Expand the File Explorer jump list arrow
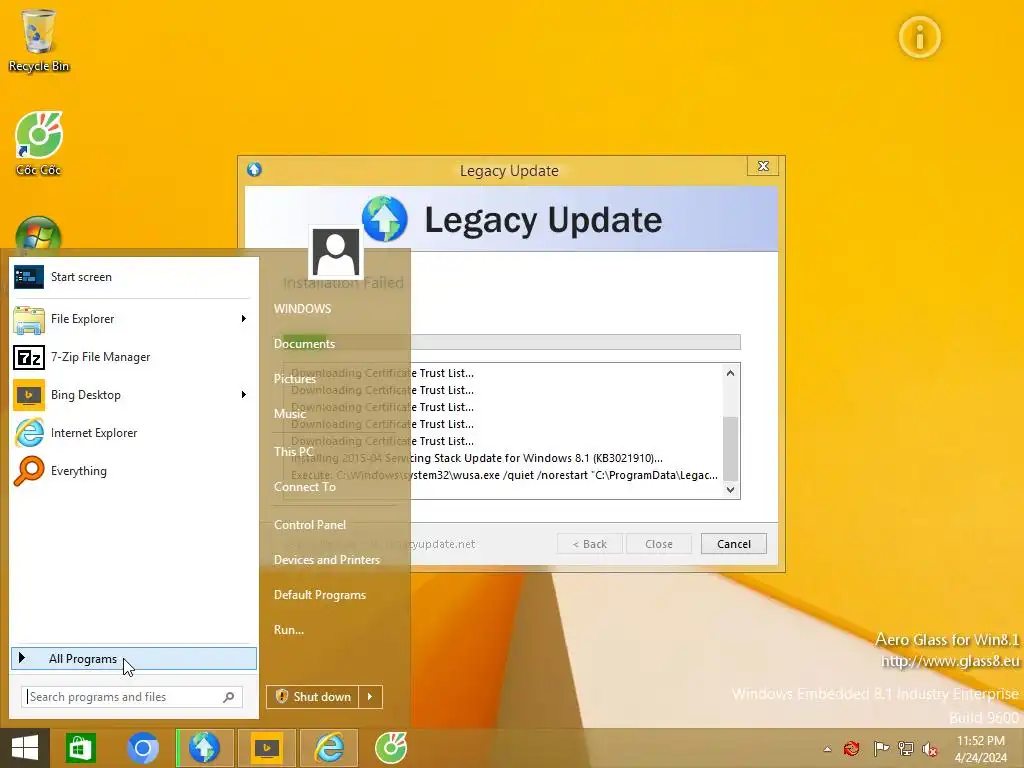Image resolution: width=1024 pixels, height=768 pixels. (244, 319)
